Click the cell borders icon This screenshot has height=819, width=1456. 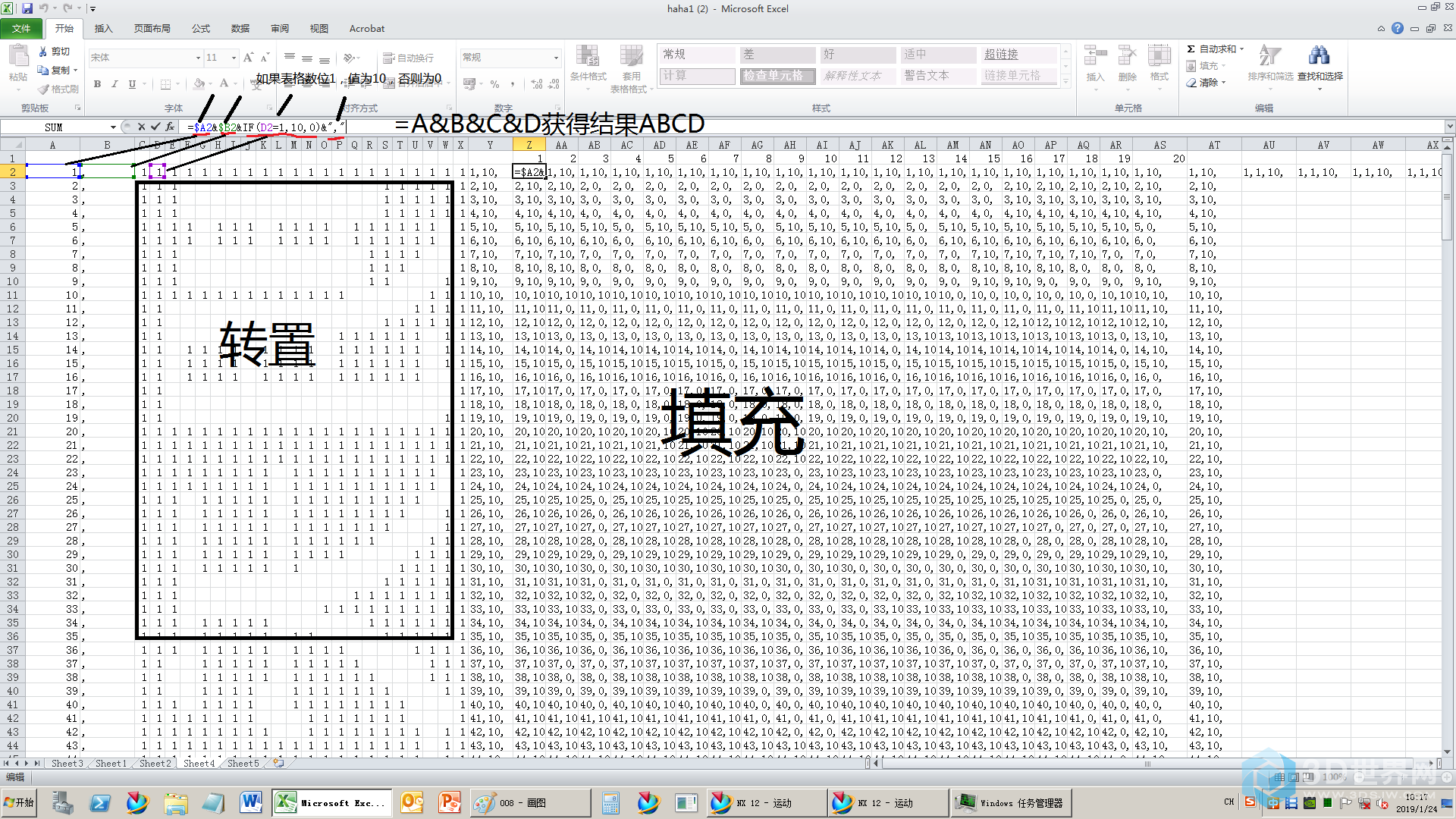(x=165, y=84)
